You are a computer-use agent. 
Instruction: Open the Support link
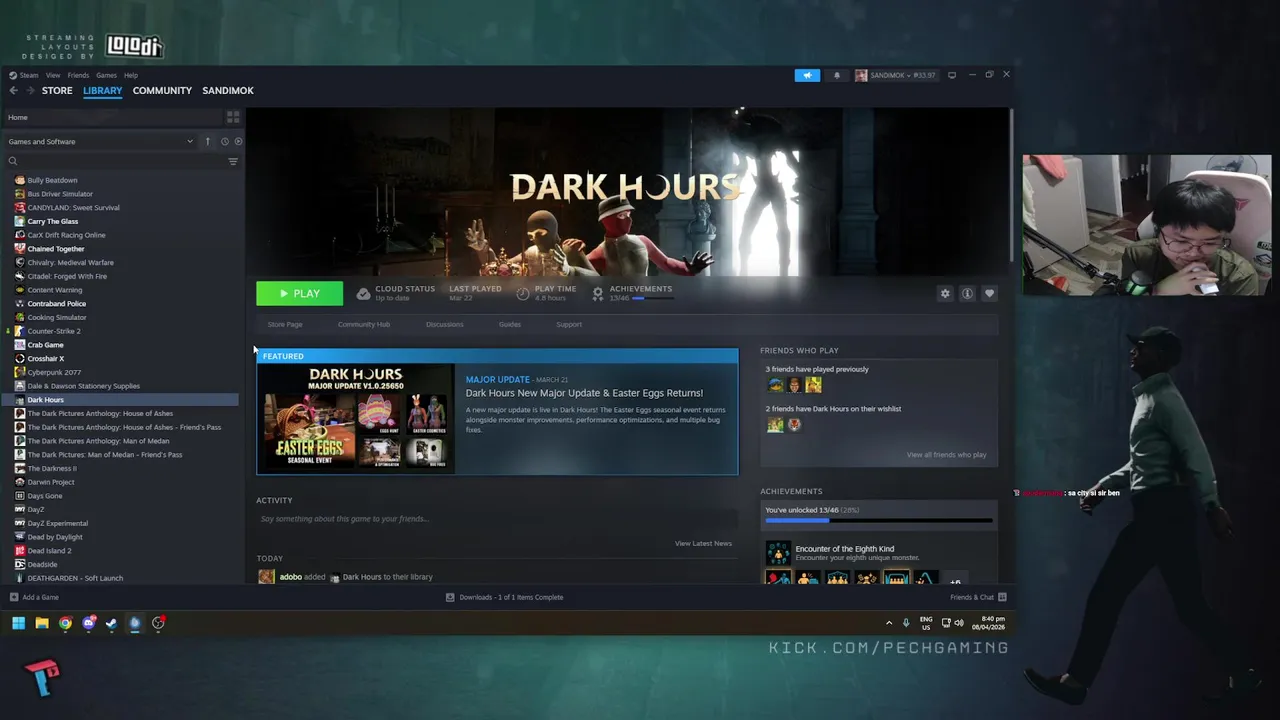click(569, 324)
